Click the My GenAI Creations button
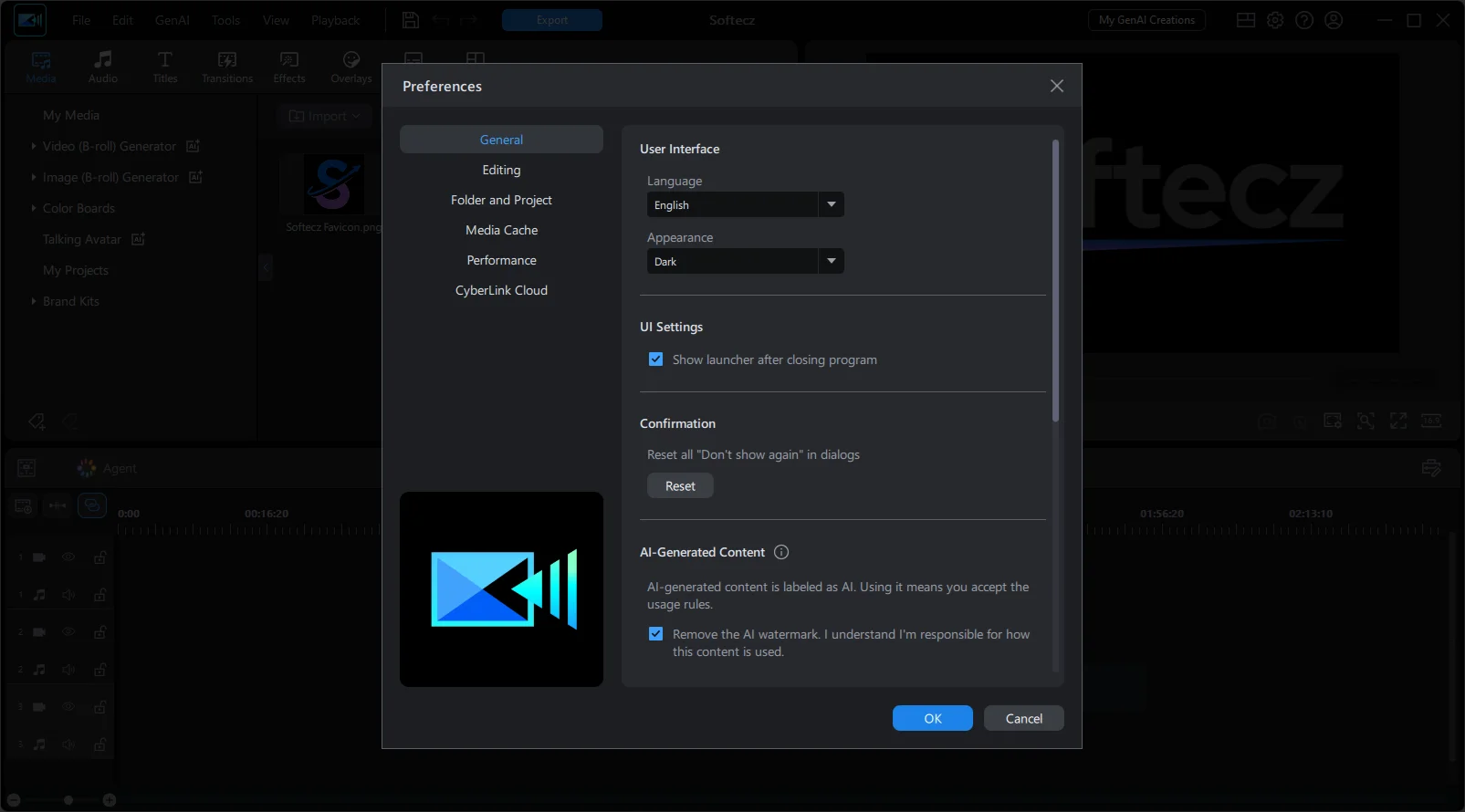Screen dimensions: 1465x812 [1146, 20]
